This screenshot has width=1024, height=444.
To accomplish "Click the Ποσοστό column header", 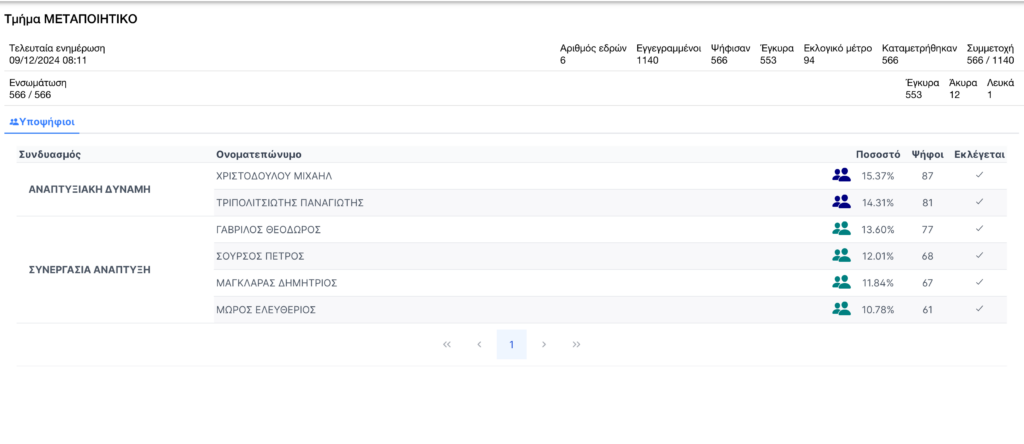I will tap(877, 155).
